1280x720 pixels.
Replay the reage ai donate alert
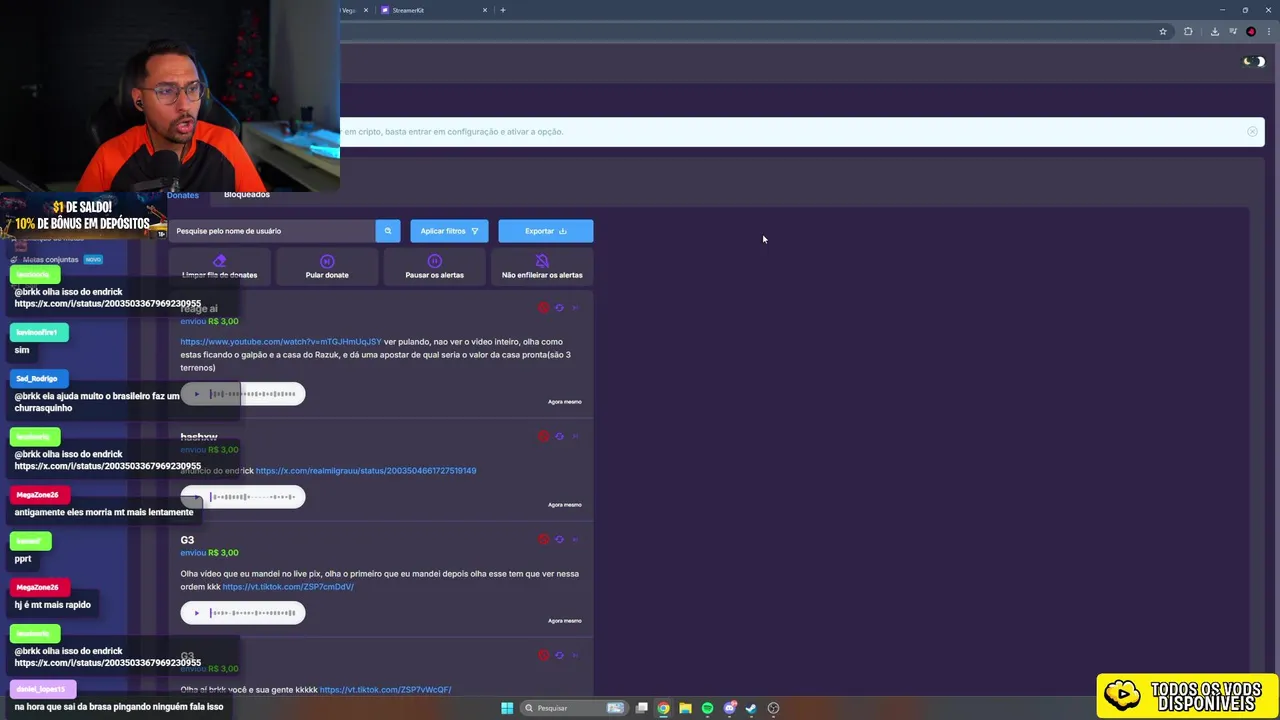[x=560, y=308]
